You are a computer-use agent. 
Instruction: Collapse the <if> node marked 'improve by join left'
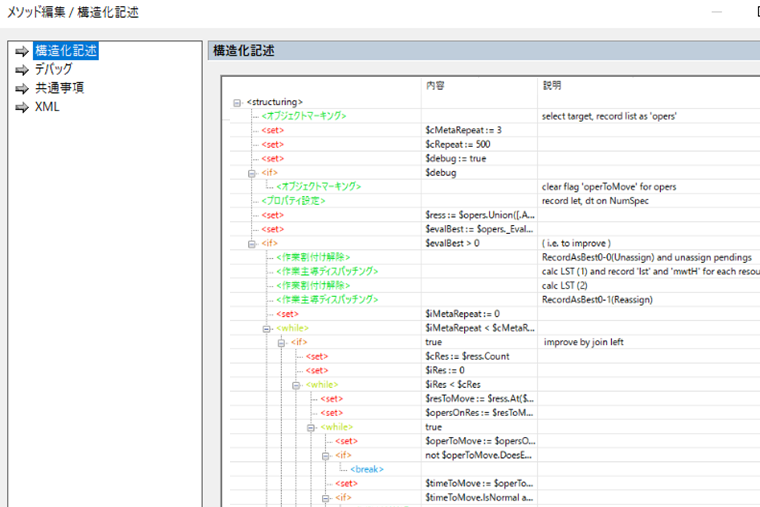coord(281,343)
